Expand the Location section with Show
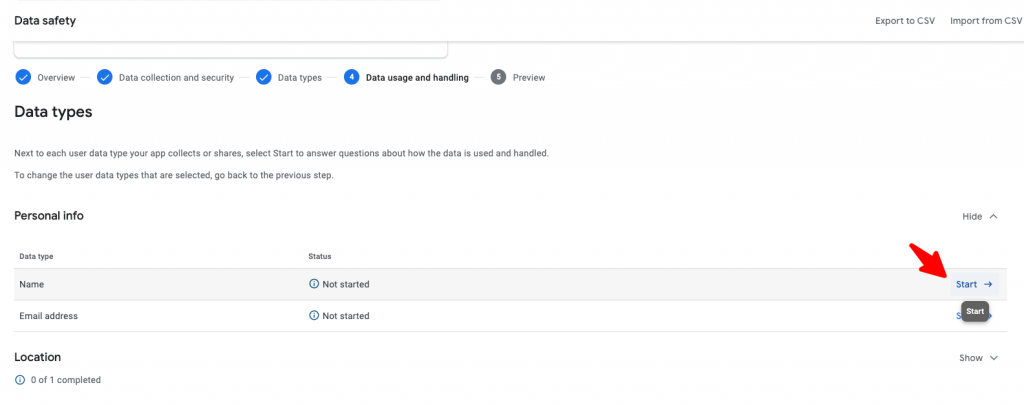 [x=979, y=358]
